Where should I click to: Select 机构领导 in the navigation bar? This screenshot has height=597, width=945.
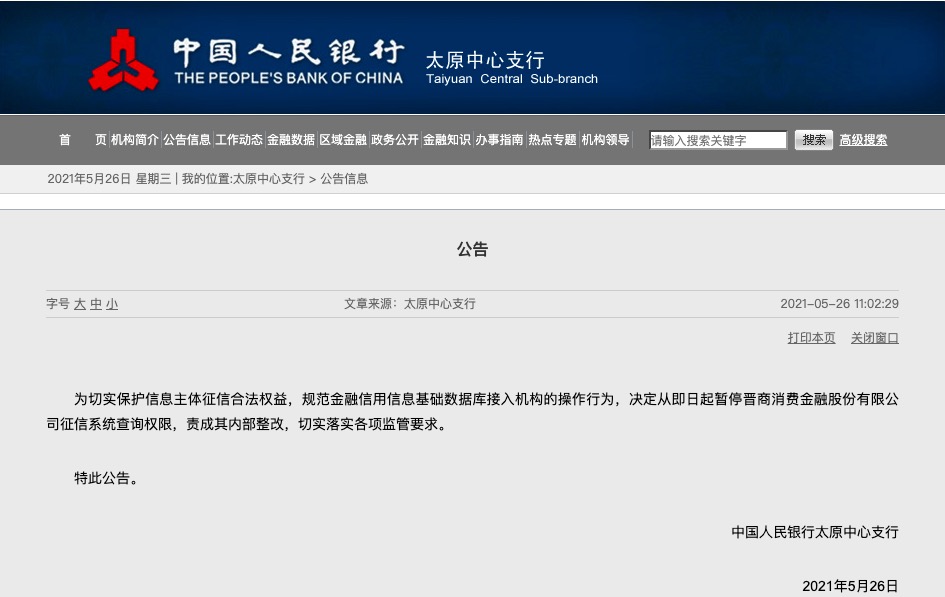(x=605, y=140)
